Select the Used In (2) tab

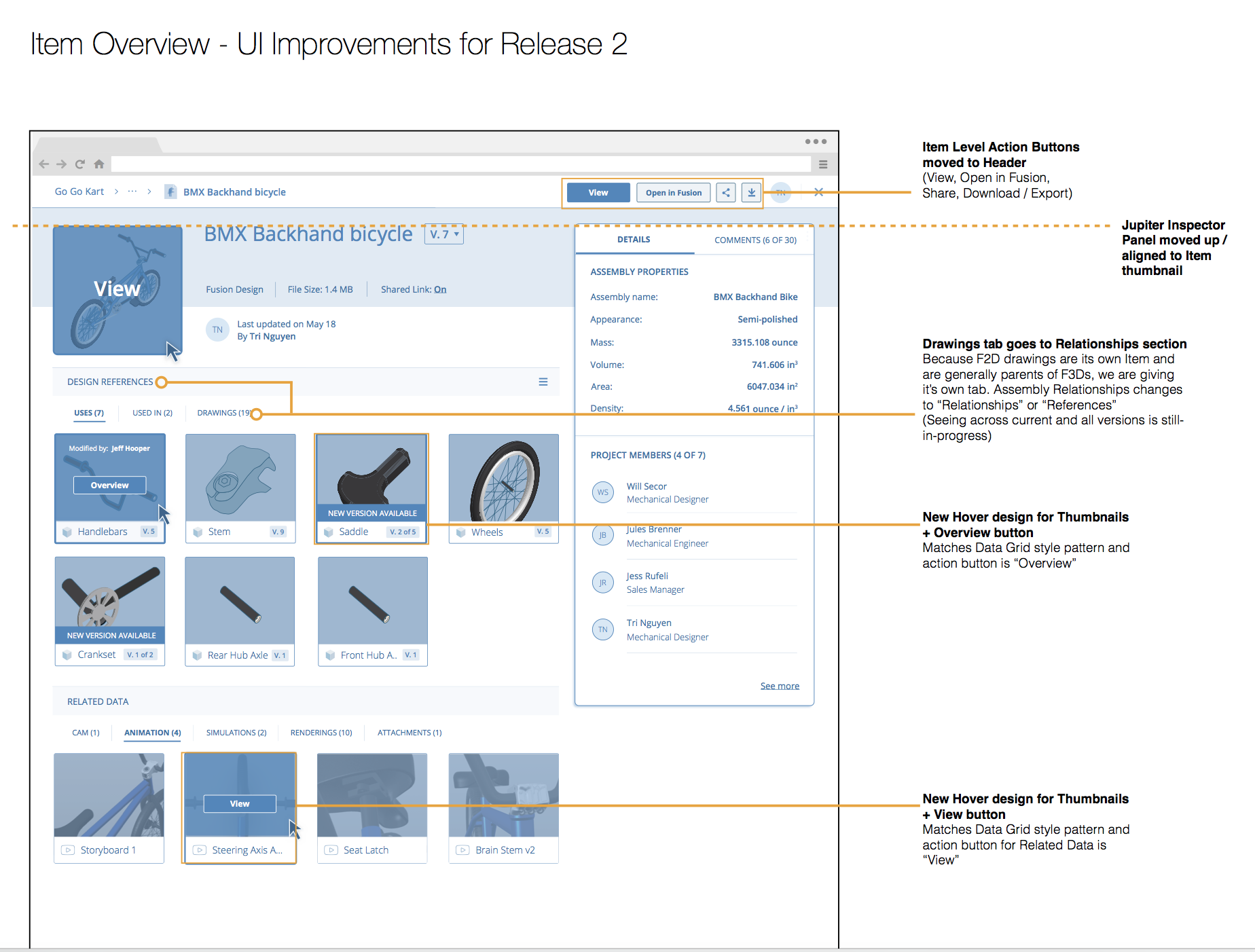(x=152, y=413)
